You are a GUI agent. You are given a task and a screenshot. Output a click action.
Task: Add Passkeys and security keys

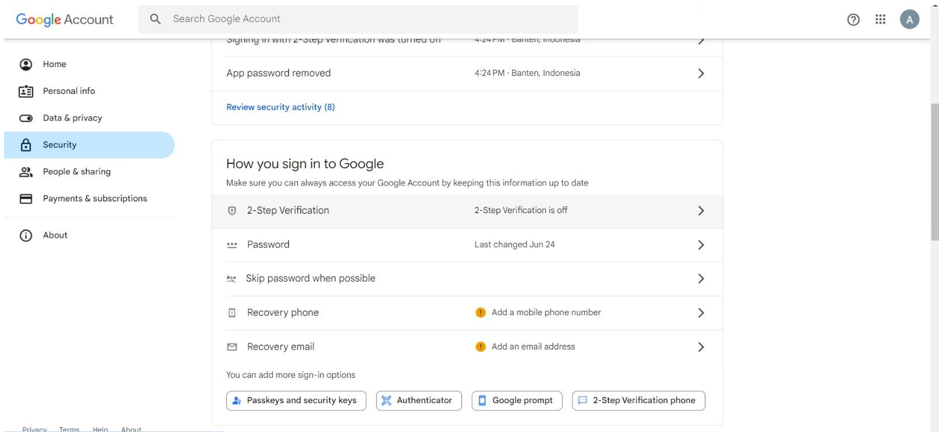pyautogui.click(x=296, y=401)
